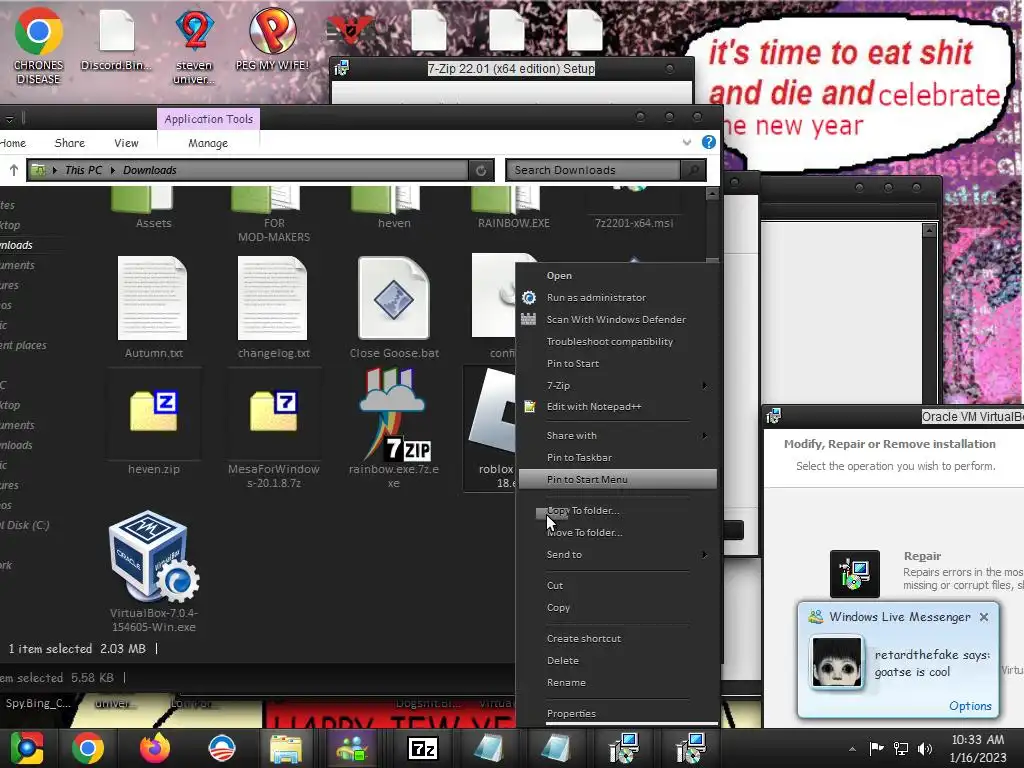This screenshot has width=1024, height=768.
Task: Open the Assets folder
Action: [x=153, y=208]
